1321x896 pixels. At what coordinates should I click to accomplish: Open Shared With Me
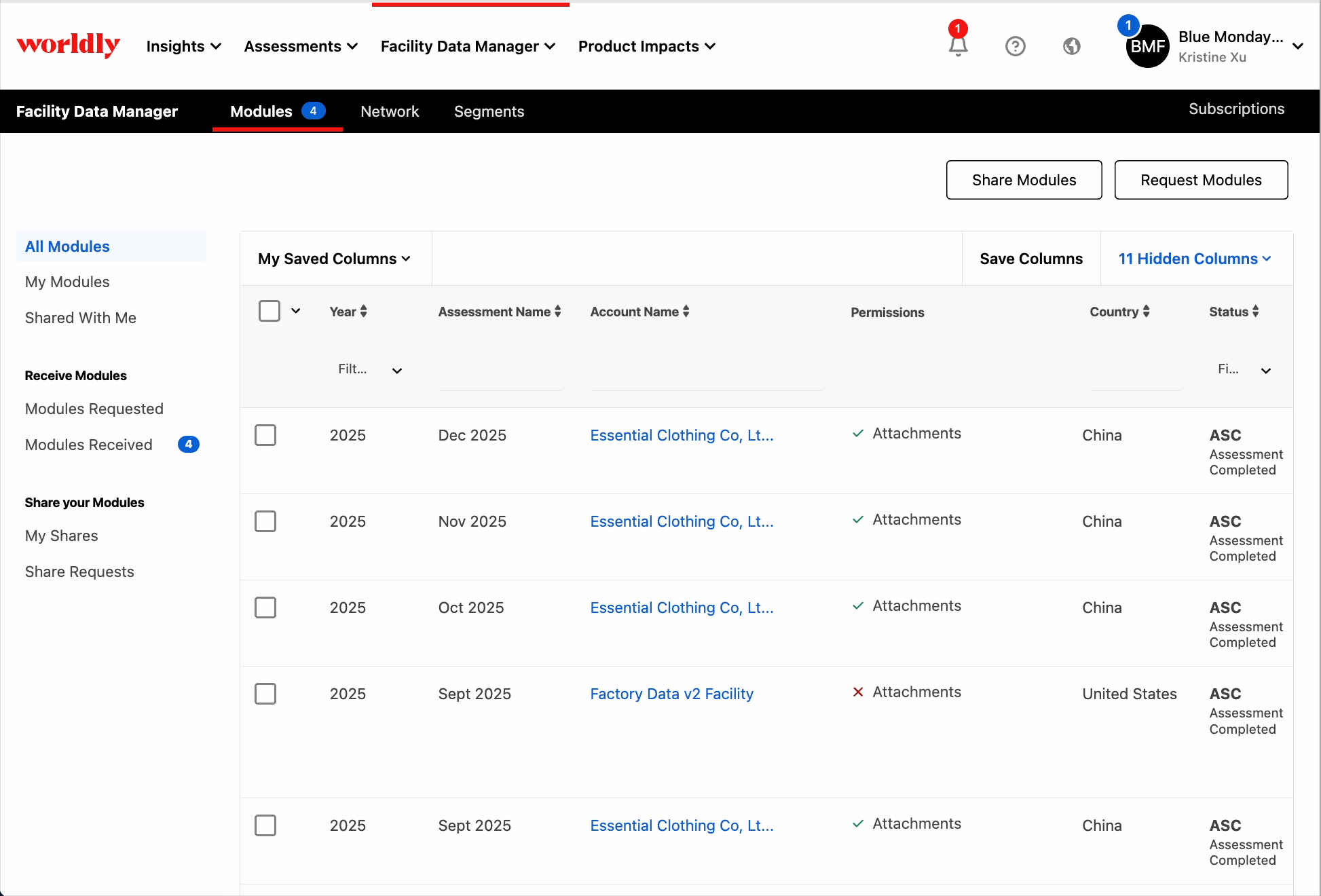coord(81,318)
